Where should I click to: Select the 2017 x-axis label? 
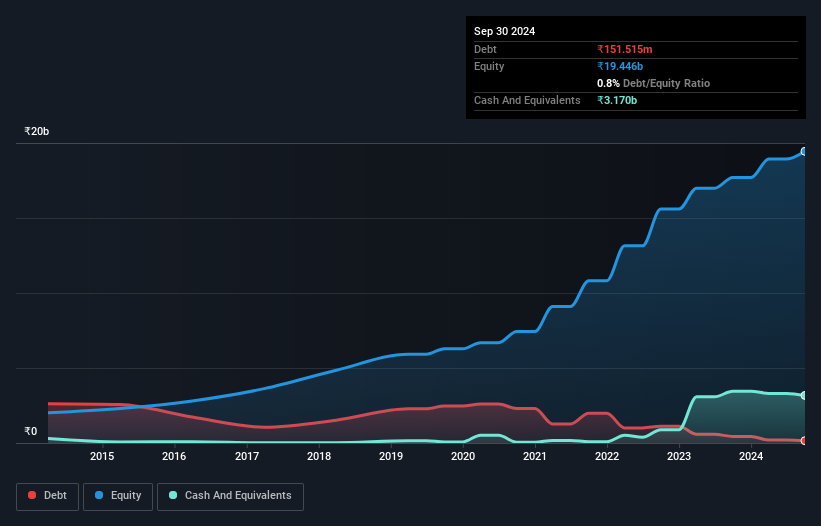point(247,456)
